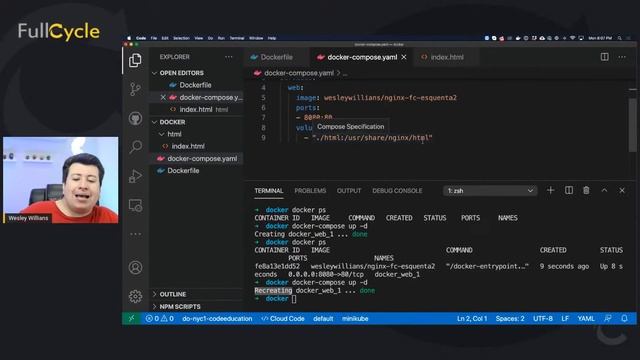Close the terminal panel

point(622,190)
